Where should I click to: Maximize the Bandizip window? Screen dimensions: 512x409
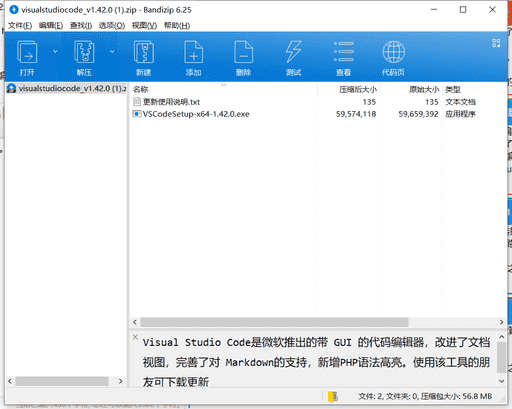pos(463,10)
